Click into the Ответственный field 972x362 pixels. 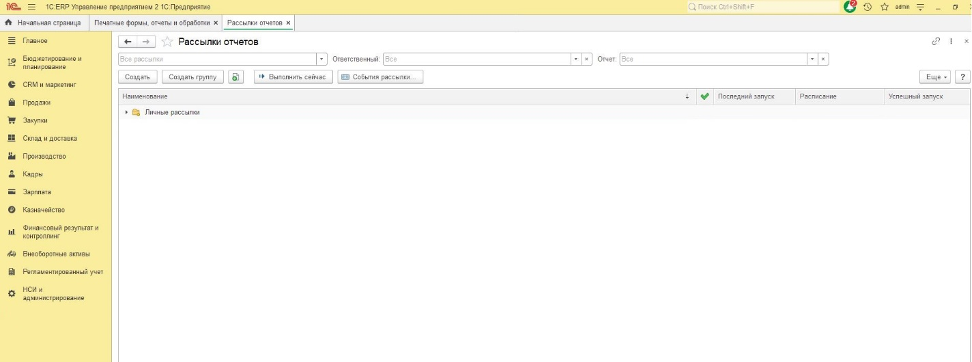[x=477, y=59]
